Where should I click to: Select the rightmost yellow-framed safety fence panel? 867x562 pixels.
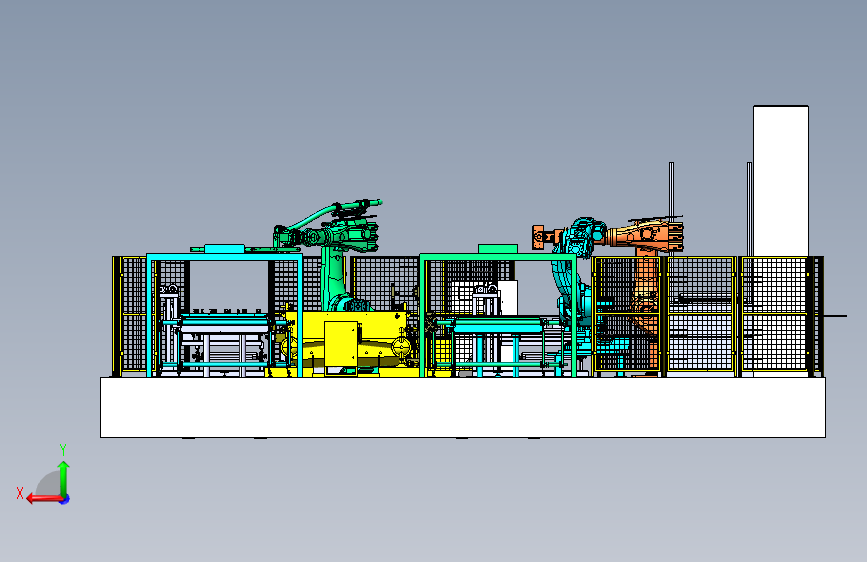[x=774, y=314]
